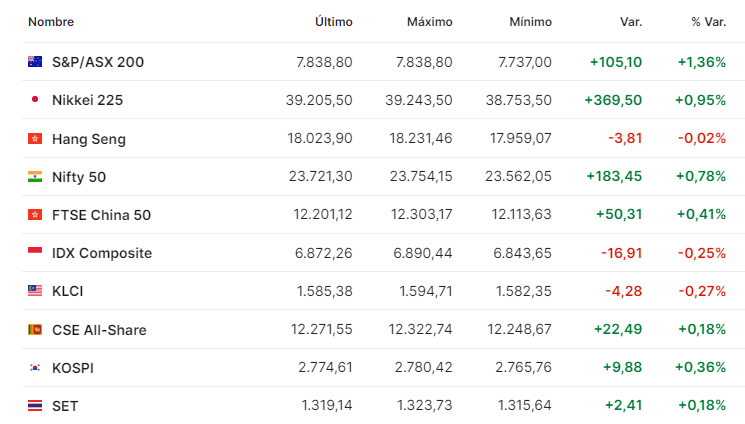Screen dimensions: 745x424
Task: Click the Indonesia flag beside IDX Composite
Action: click(35, 252)
